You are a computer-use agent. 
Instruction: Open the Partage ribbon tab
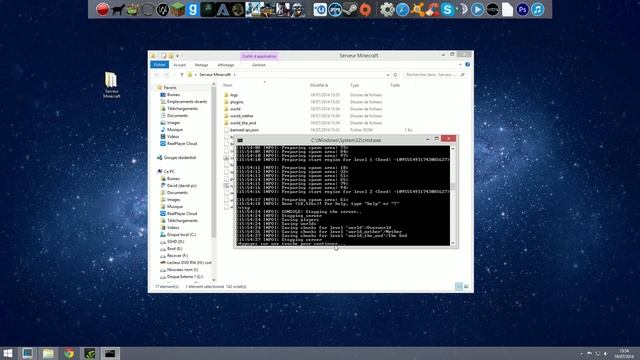pos(201,65)
